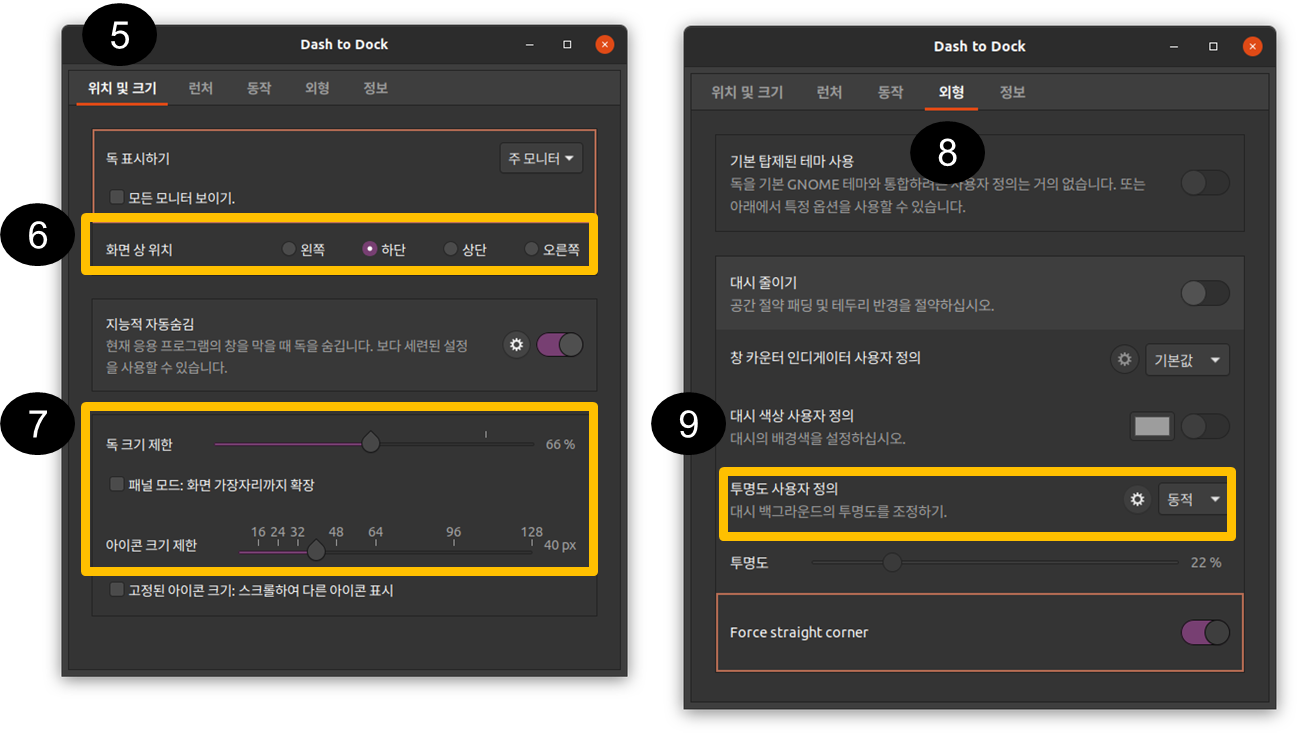The height and width of the screenshot is (737, 1301).
Task: Switch to 런처 tab in left window
Action: [201, 88]
